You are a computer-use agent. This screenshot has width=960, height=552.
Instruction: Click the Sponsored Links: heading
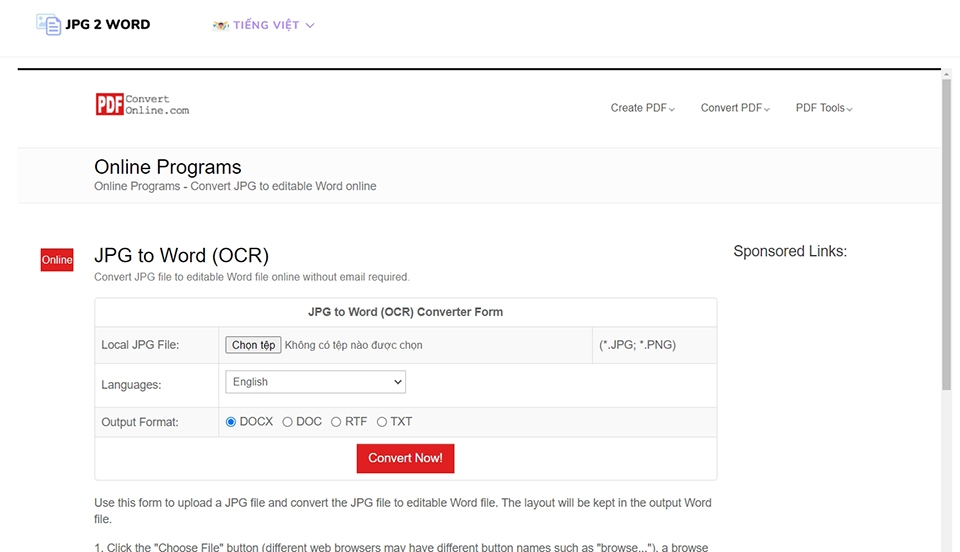[x=790, y=251]
